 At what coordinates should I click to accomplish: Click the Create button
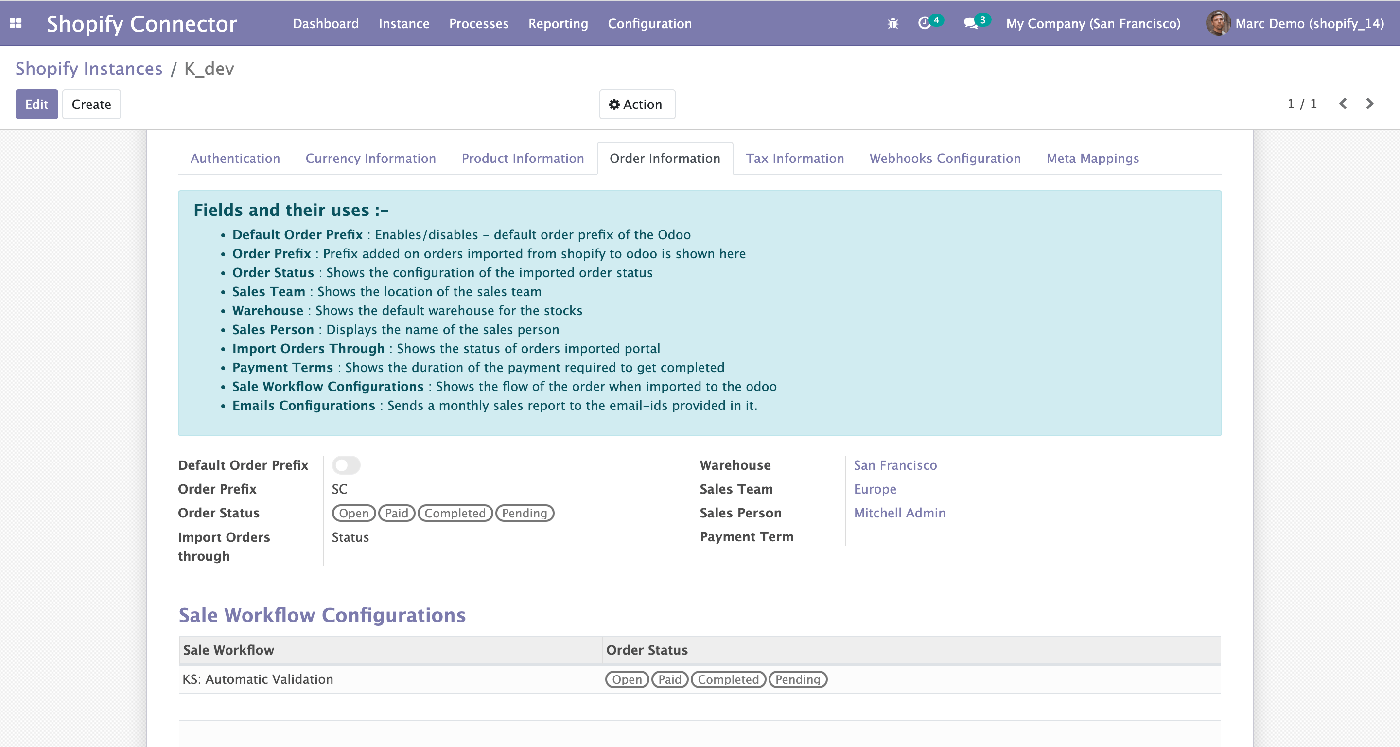tap(91, 104)
